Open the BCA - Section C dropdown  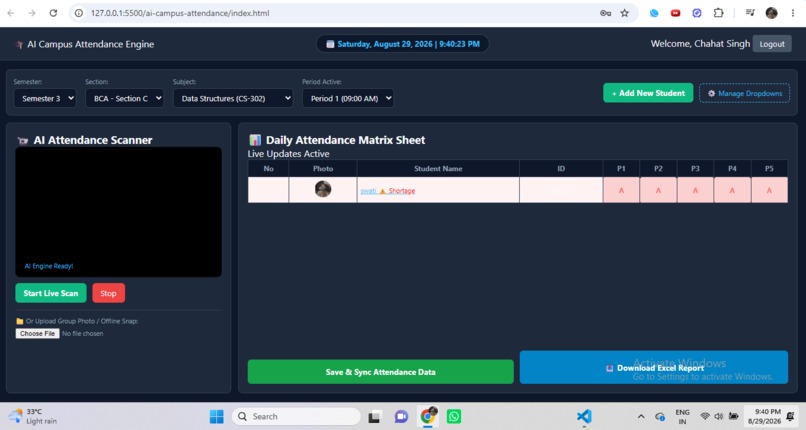click(x=124, y=98)
